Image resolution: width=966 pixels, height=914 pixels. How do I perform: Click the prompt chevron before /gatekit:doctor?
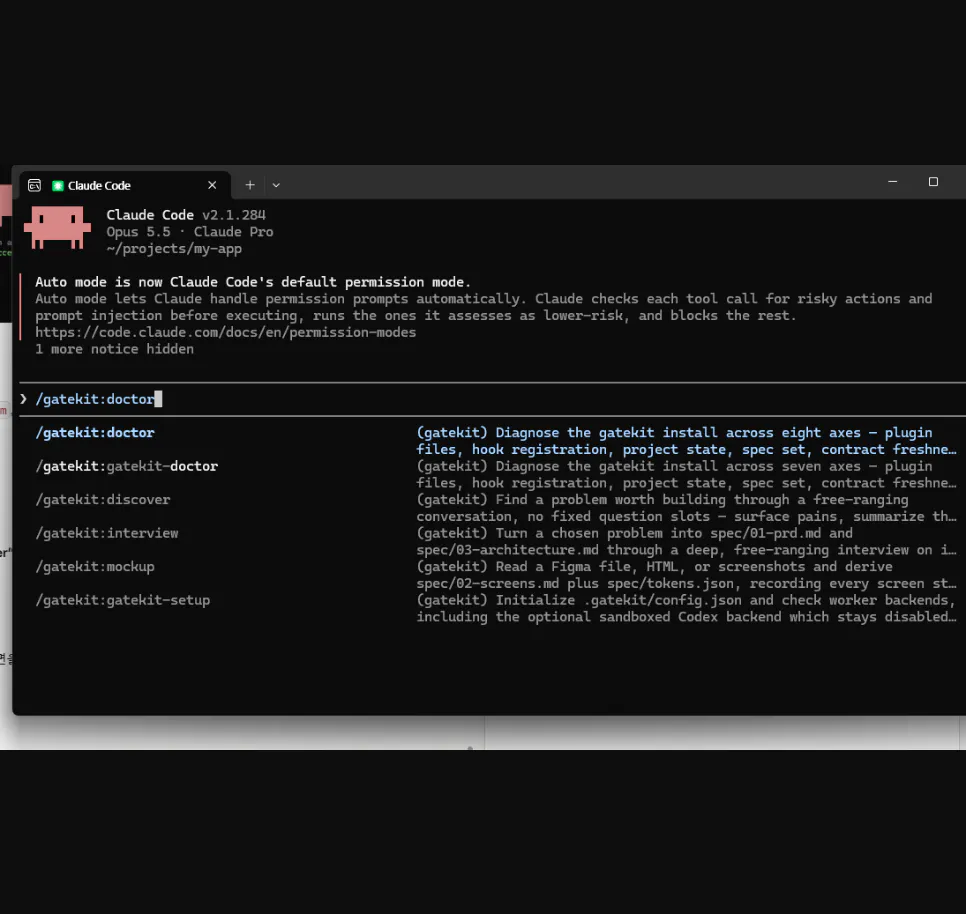tap(23, 399)
